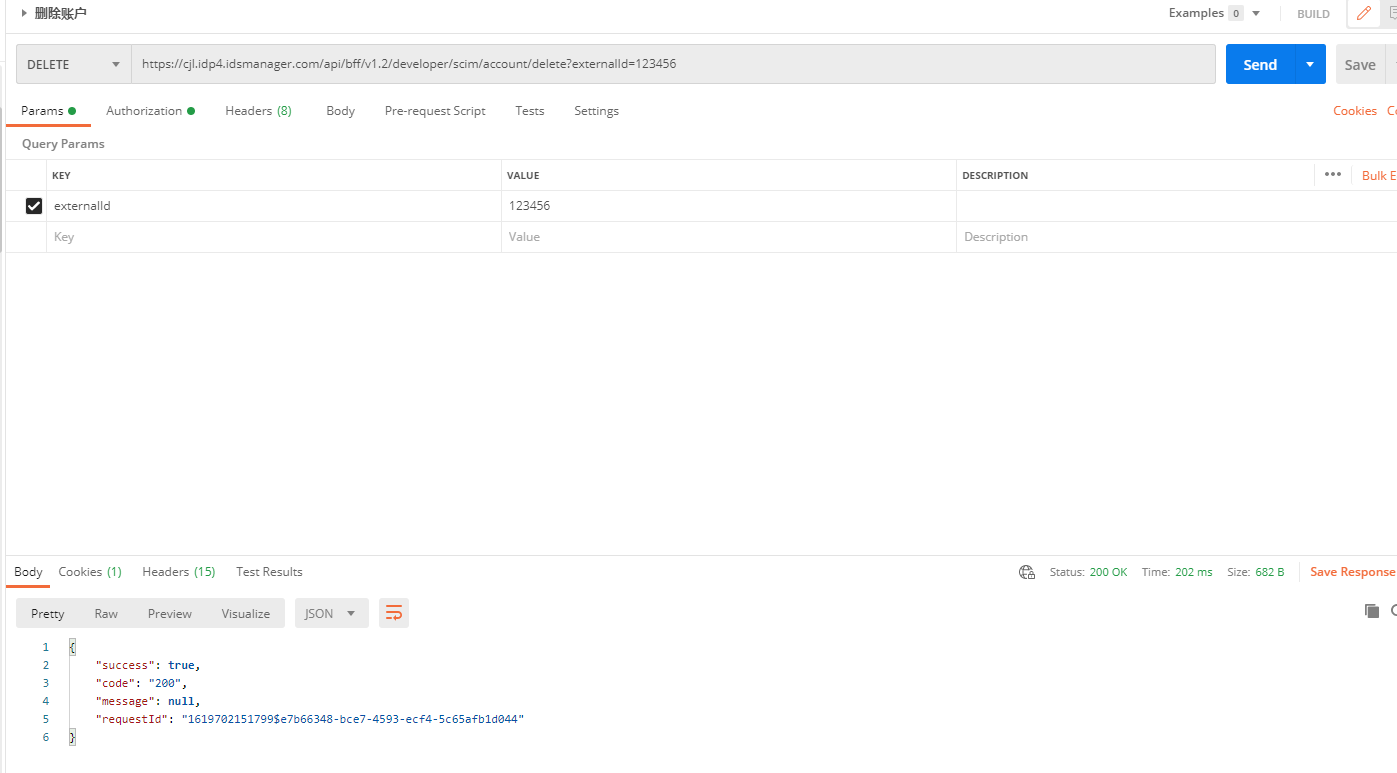
Task: Click the Save Response link
Action: point(1352,572)
